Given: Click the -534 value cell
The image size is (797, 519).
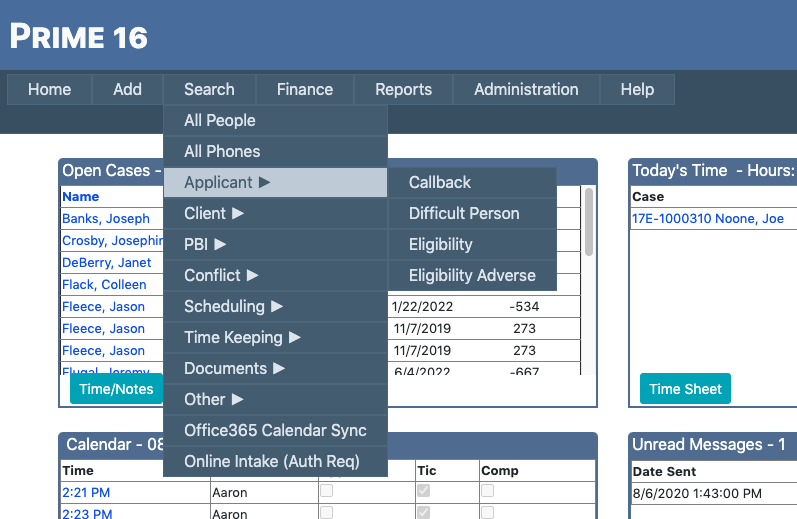Looking at the screenshot, I should [524, 307].
